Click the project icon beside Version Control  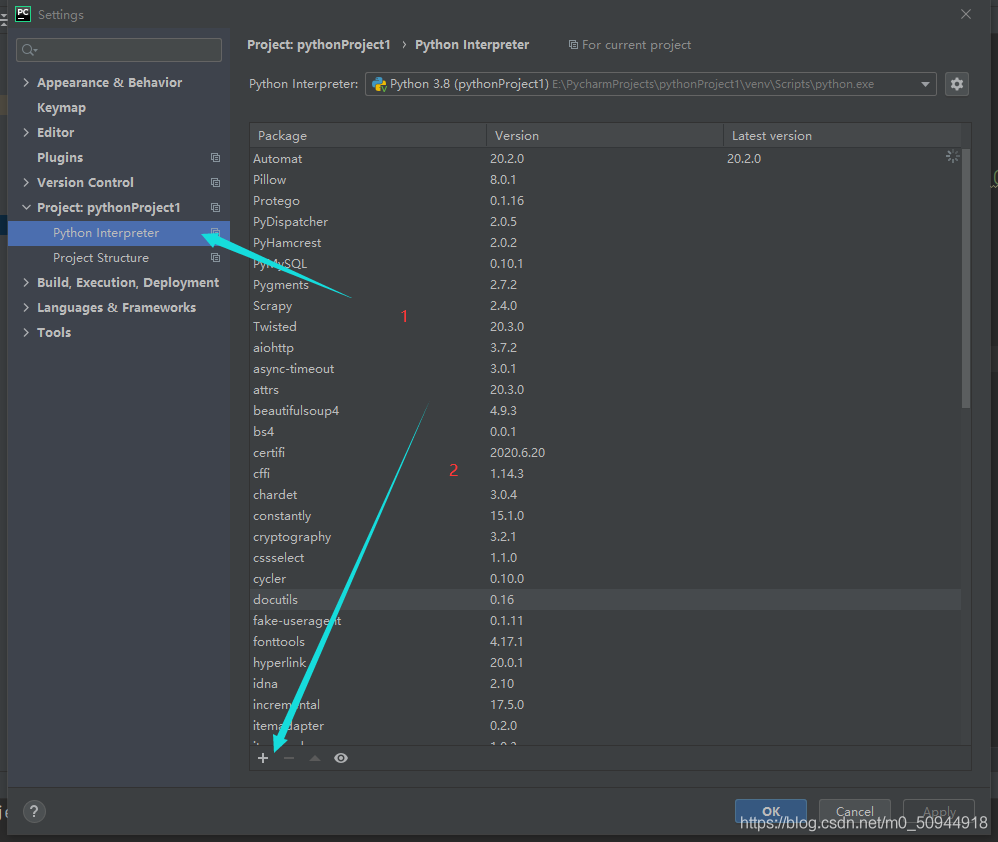[x=215, y=183]
